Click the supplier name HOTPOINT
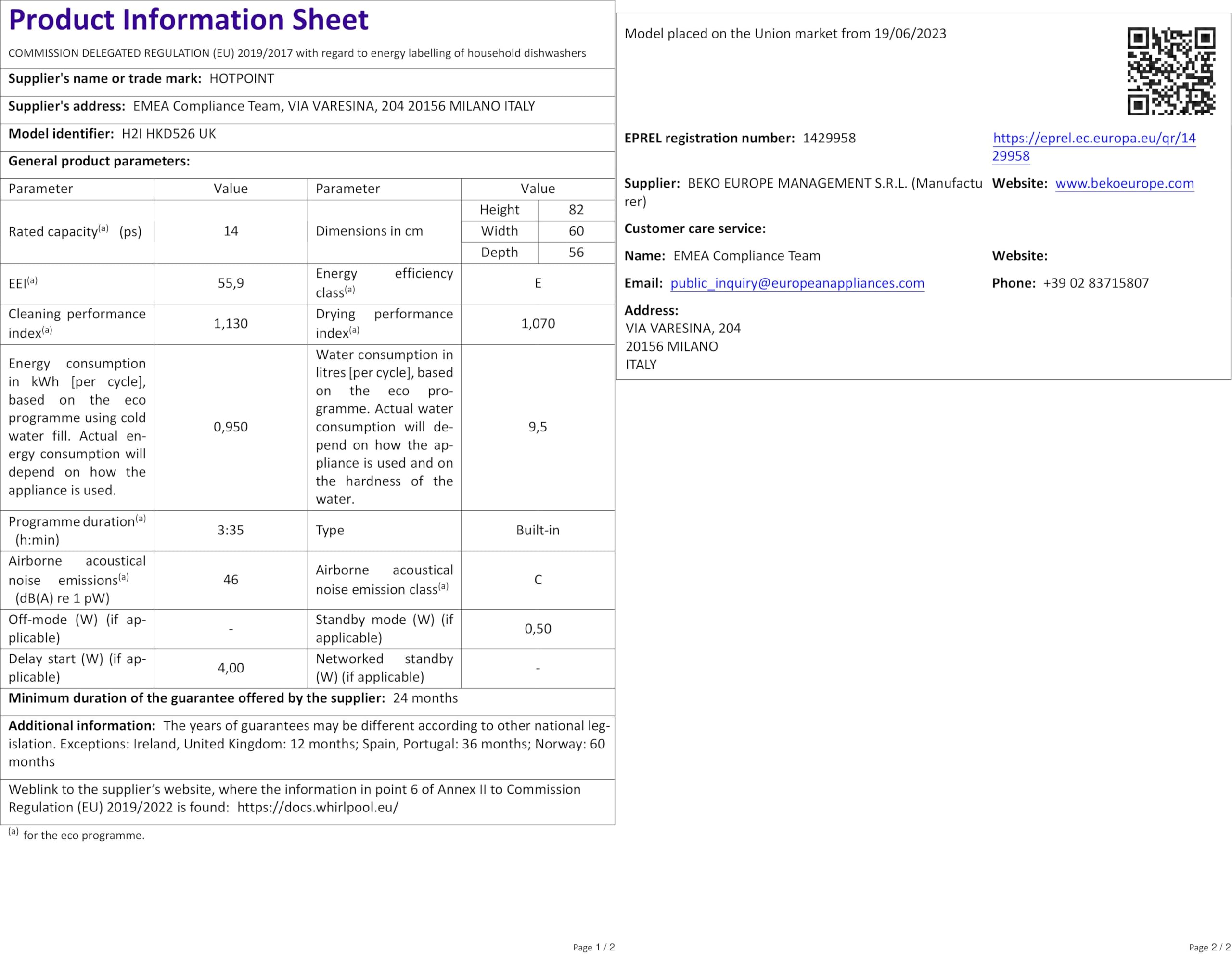The width and height of the screenshot is (1232, 963). pos(242,78)
